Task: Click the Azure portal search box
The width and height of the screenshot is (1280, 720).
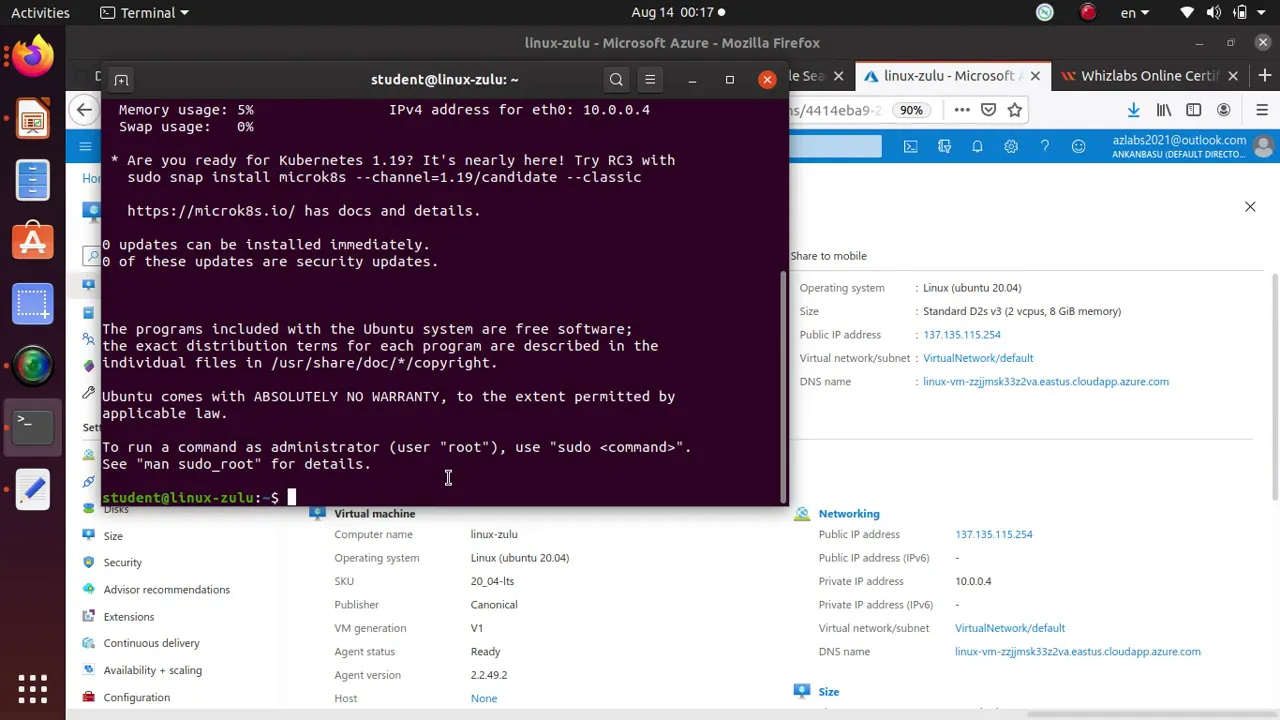Action: [835, 147]
